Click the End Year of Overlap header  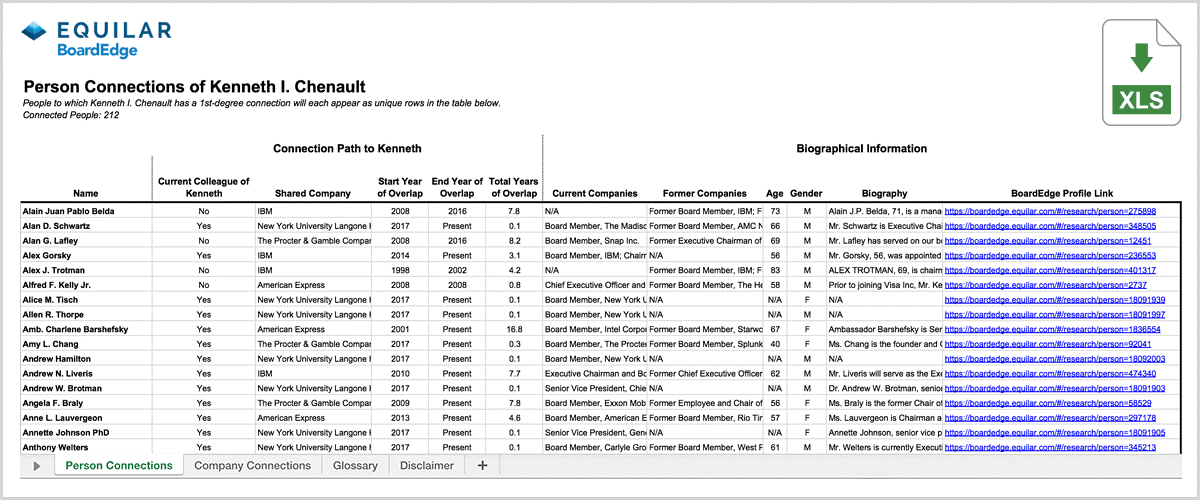click(x=457, y=187)
